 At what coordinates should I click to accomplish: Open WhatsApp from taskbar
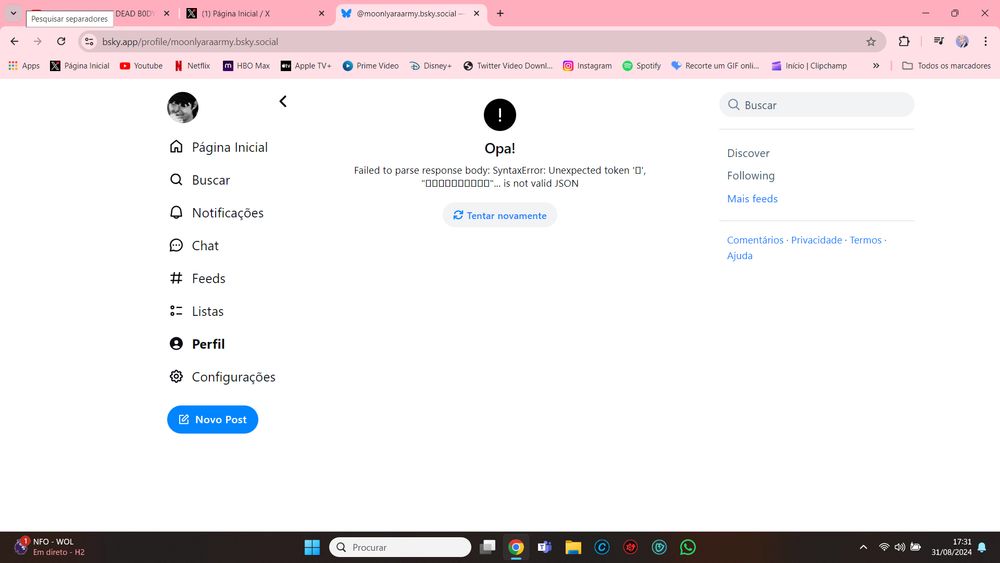point(688,547)
